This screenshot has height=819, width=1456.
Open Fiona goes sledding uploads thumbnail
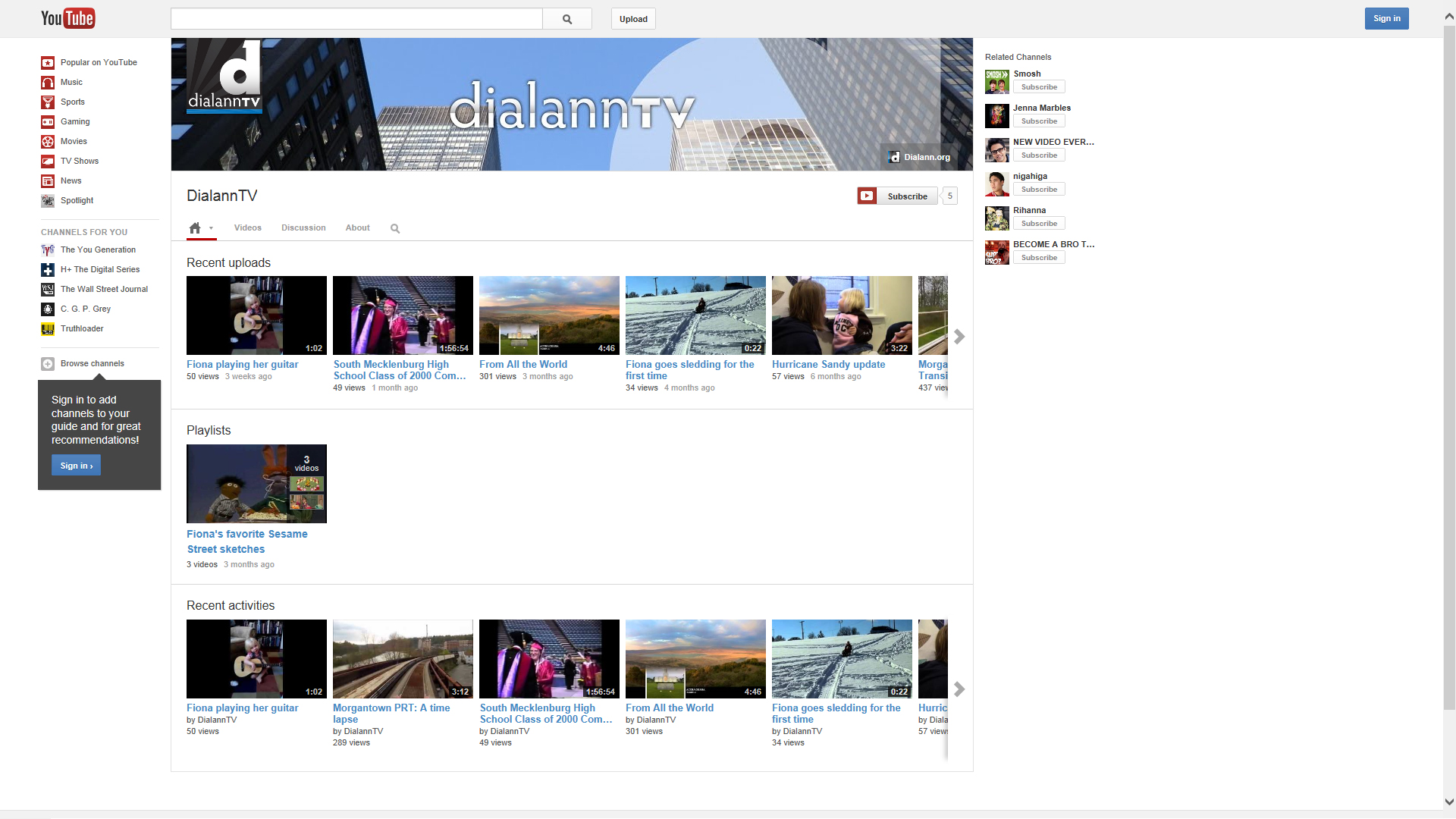point(695,315)
